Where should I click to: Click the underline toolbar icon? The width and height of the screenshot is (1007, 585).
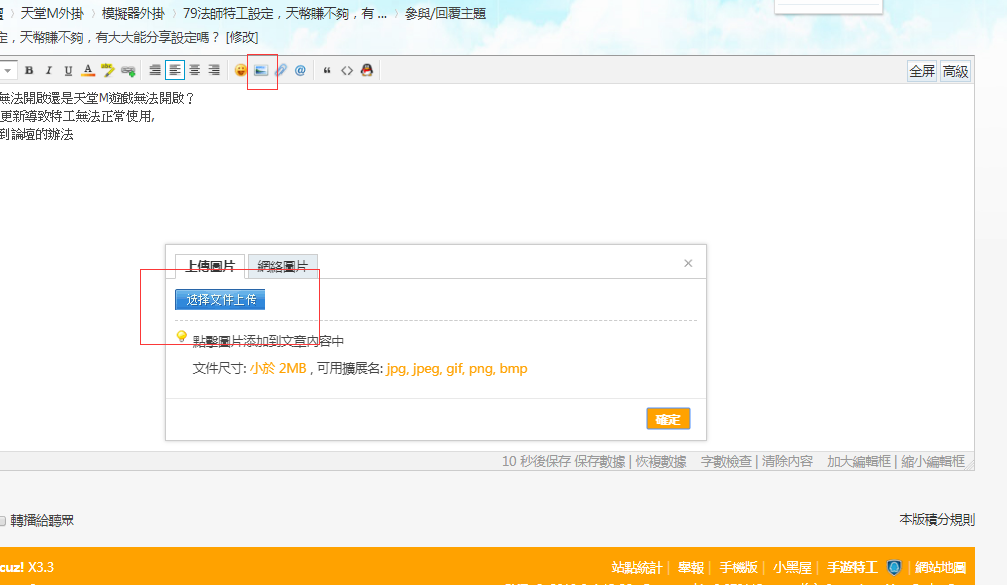68,70
